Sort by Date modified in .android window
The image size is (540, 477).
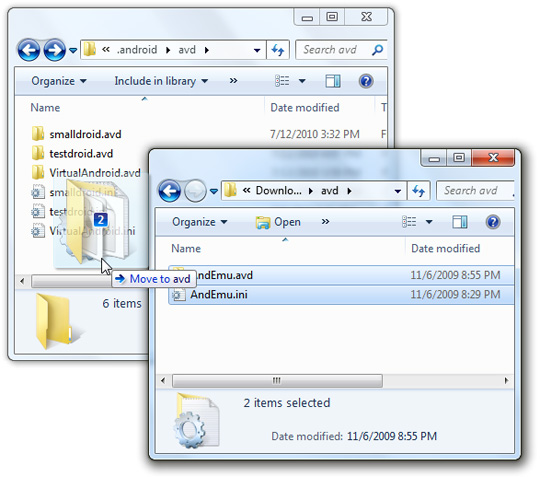click(x=305, y=107)
